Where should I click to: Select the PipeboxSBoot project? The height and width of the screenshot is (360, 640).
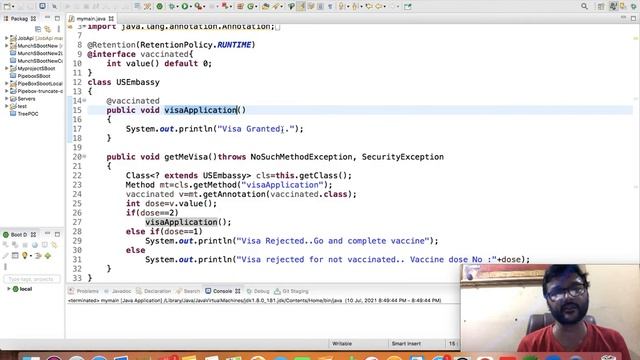pyautogui.click(x=34, y=76)
